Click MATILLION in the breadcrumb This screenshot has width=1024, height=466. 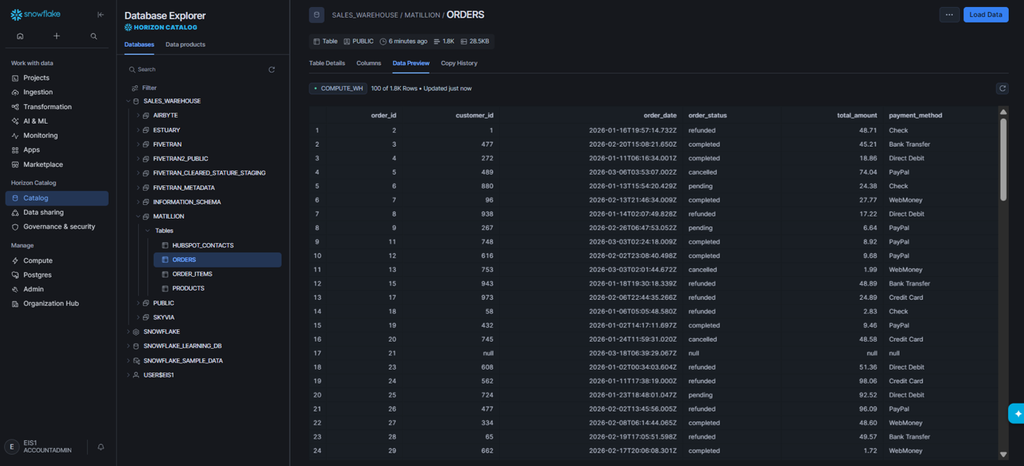click(422, 15)
